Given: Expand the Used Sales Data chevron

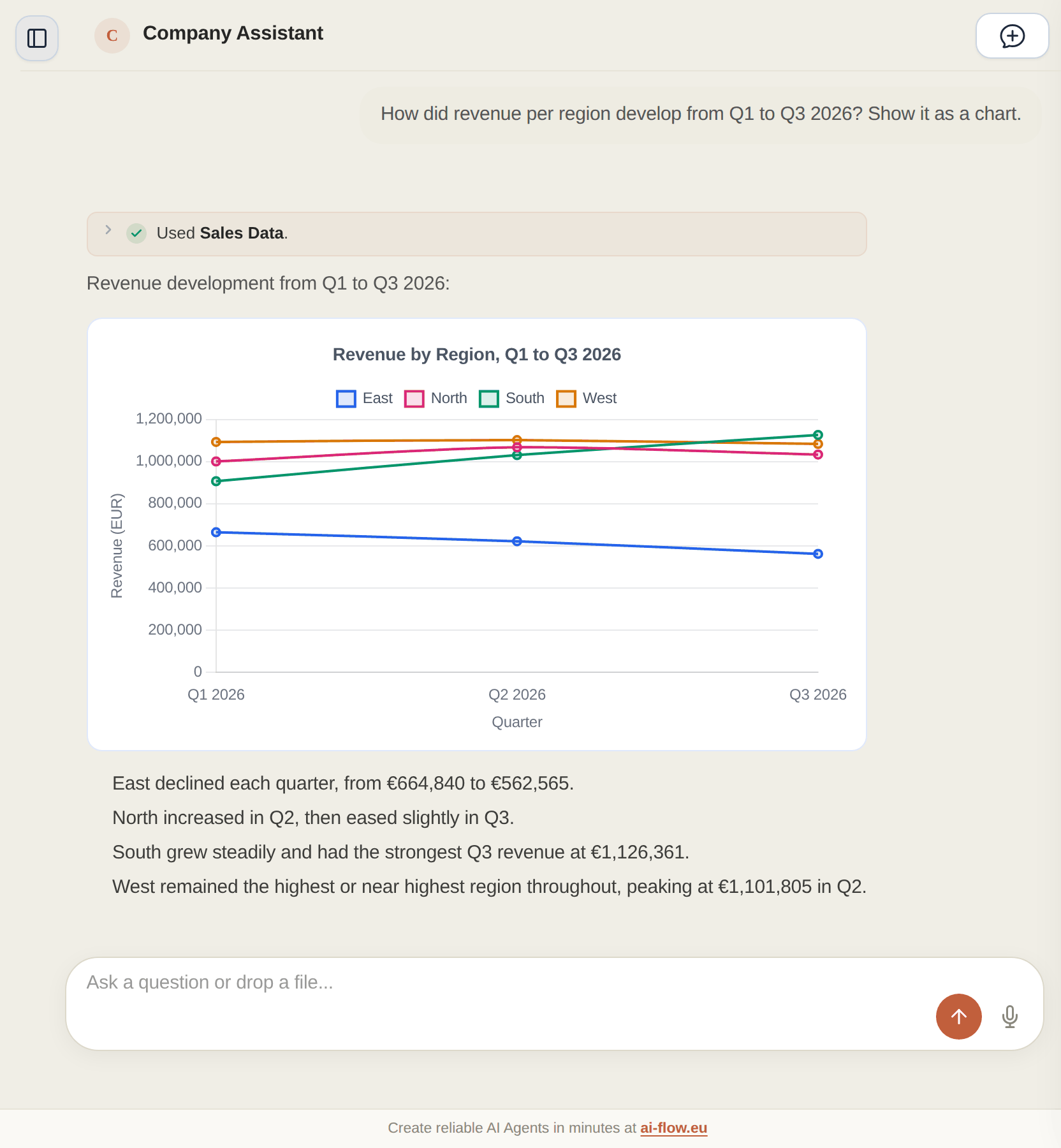Looking at the screenshot, I should pos(108,230).
